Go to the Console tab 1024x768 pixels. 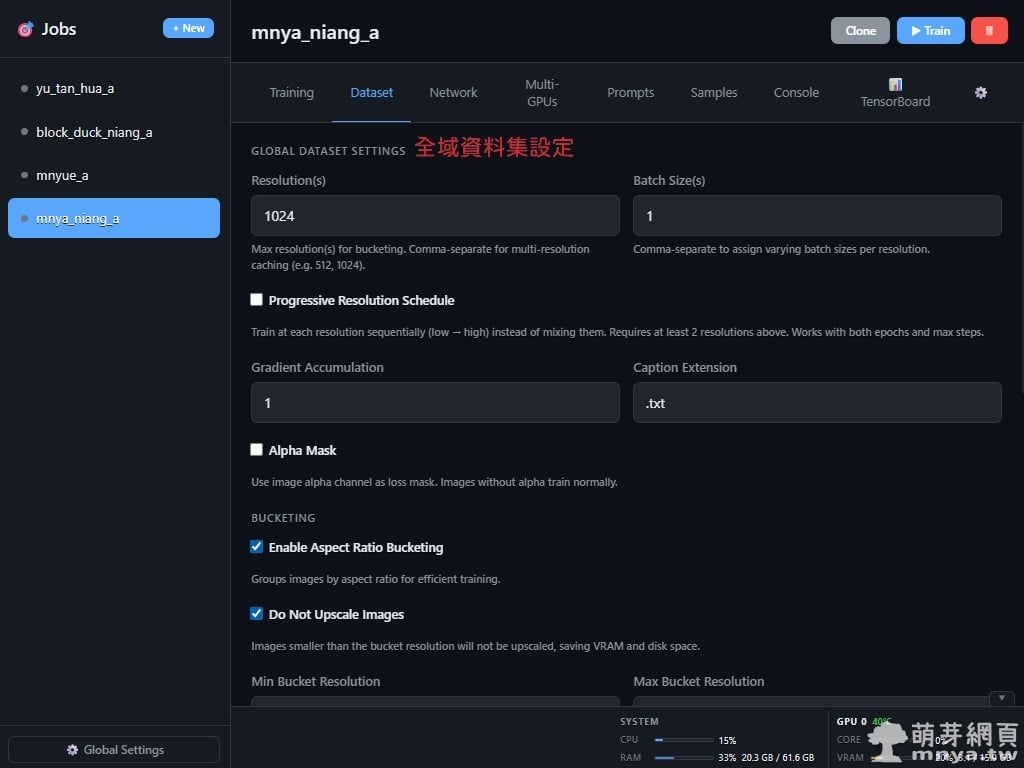796,92
